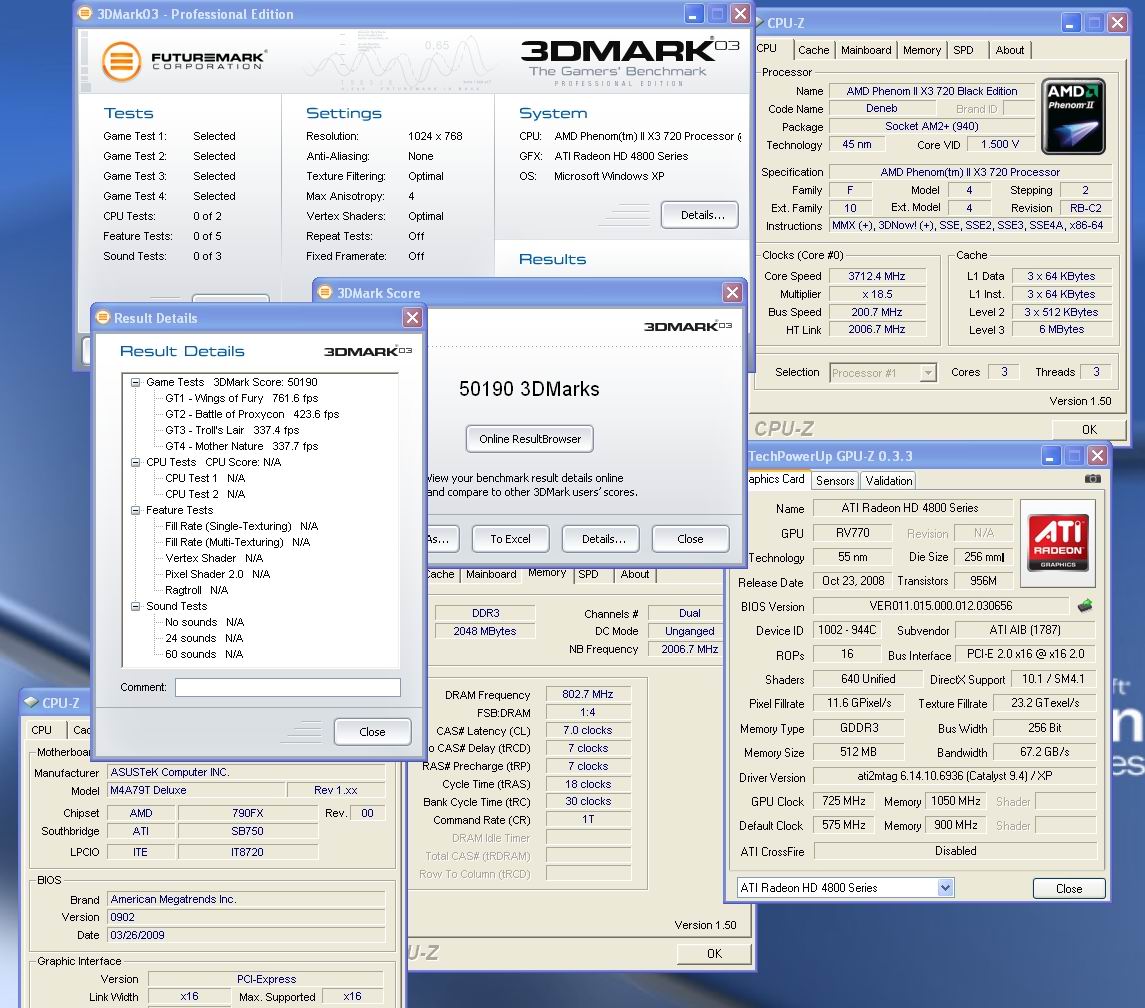The image size is (1145, 1008).
Task: Select the Fill Rate (Single-Texturing) row
Action: pos(242,526)
